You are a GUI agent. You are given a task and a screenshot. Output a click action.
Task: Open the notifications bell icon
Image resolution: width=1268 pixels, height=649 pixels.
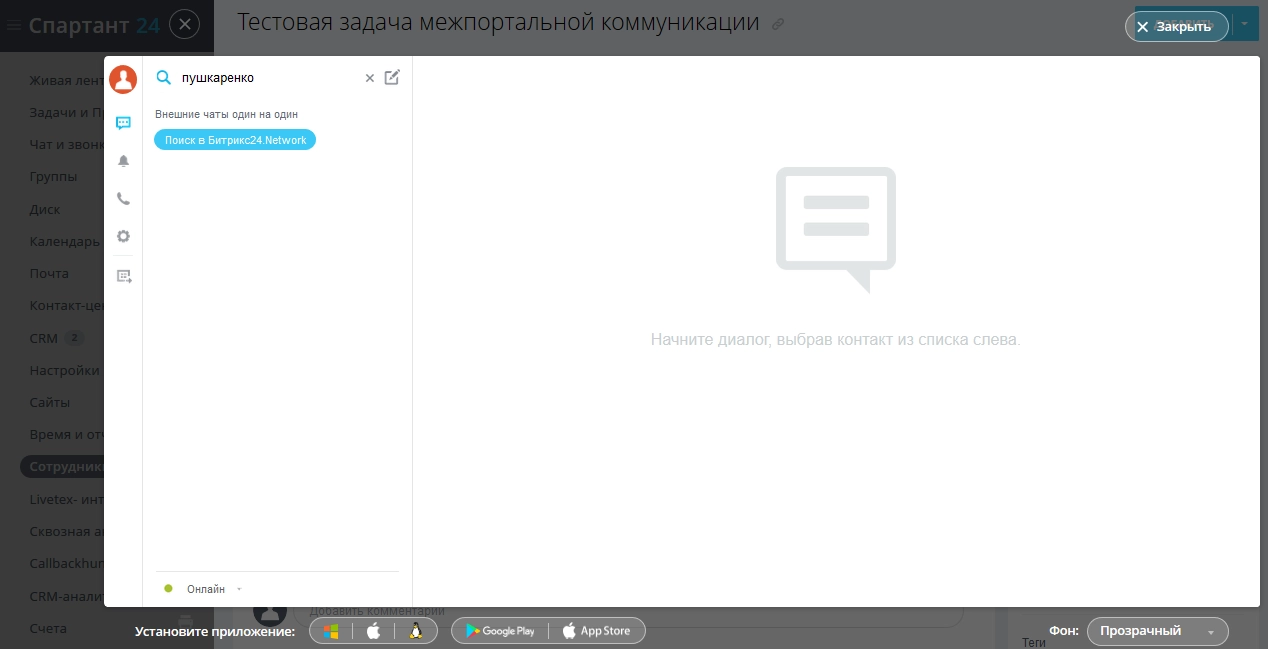pyautogui.click(x=123, y=161)
